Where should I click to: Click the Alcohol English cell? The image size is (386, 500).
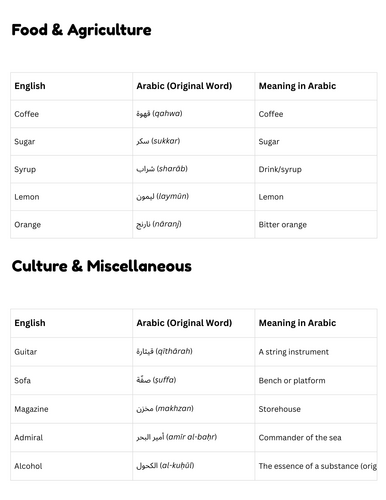click(x=71, y=466)
